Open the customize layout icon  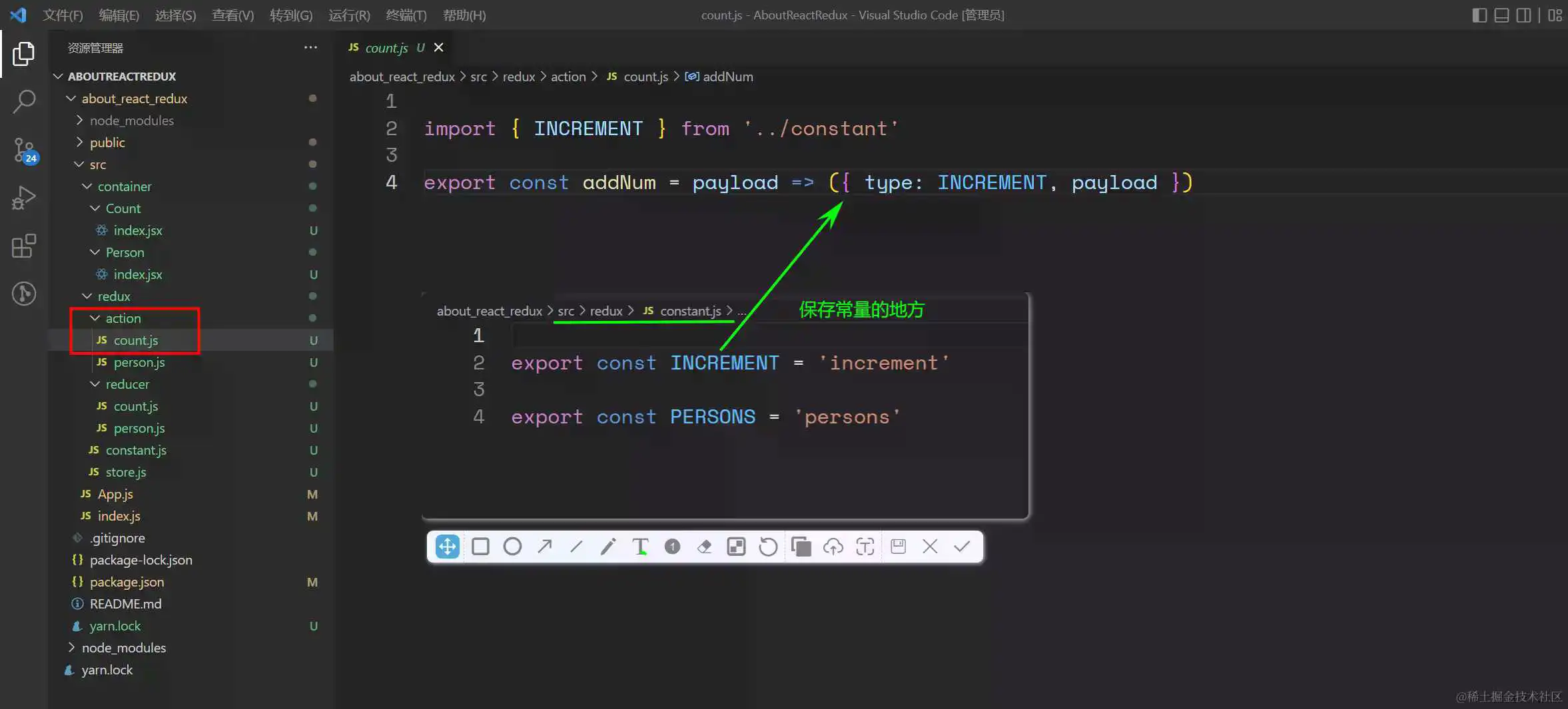(x=1555, y=15)
